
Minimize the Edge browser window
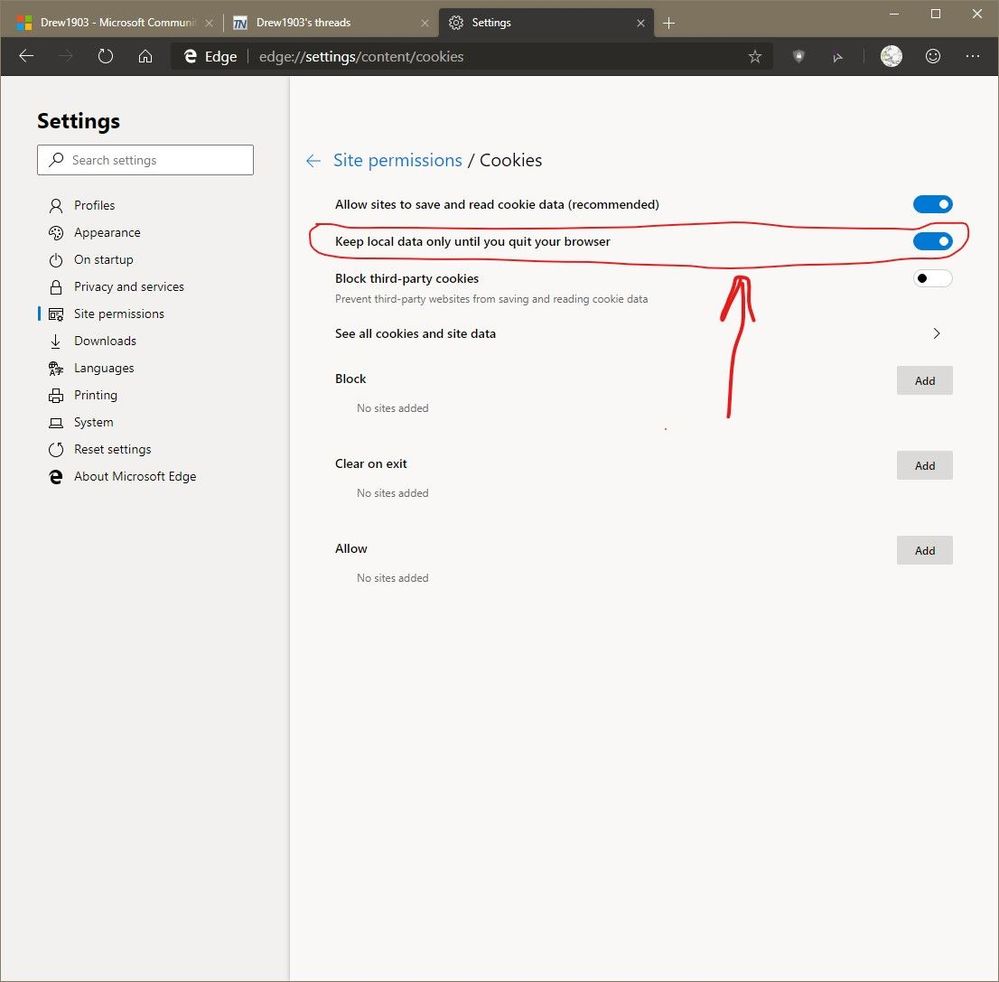point(894,14)
